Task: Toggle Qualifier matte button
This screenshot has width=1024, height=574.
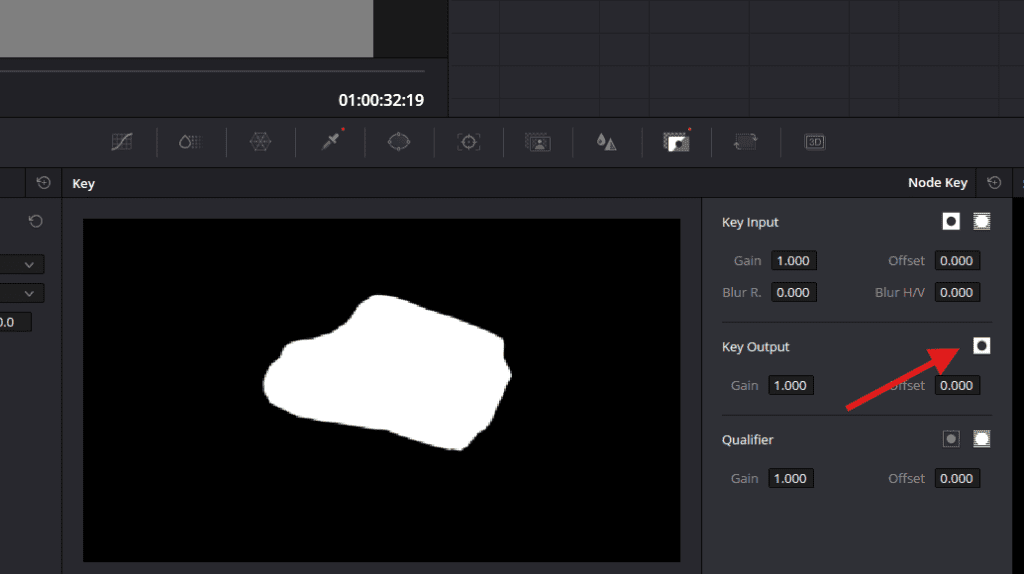Action: pyautogui.click(x=982, y=439)
